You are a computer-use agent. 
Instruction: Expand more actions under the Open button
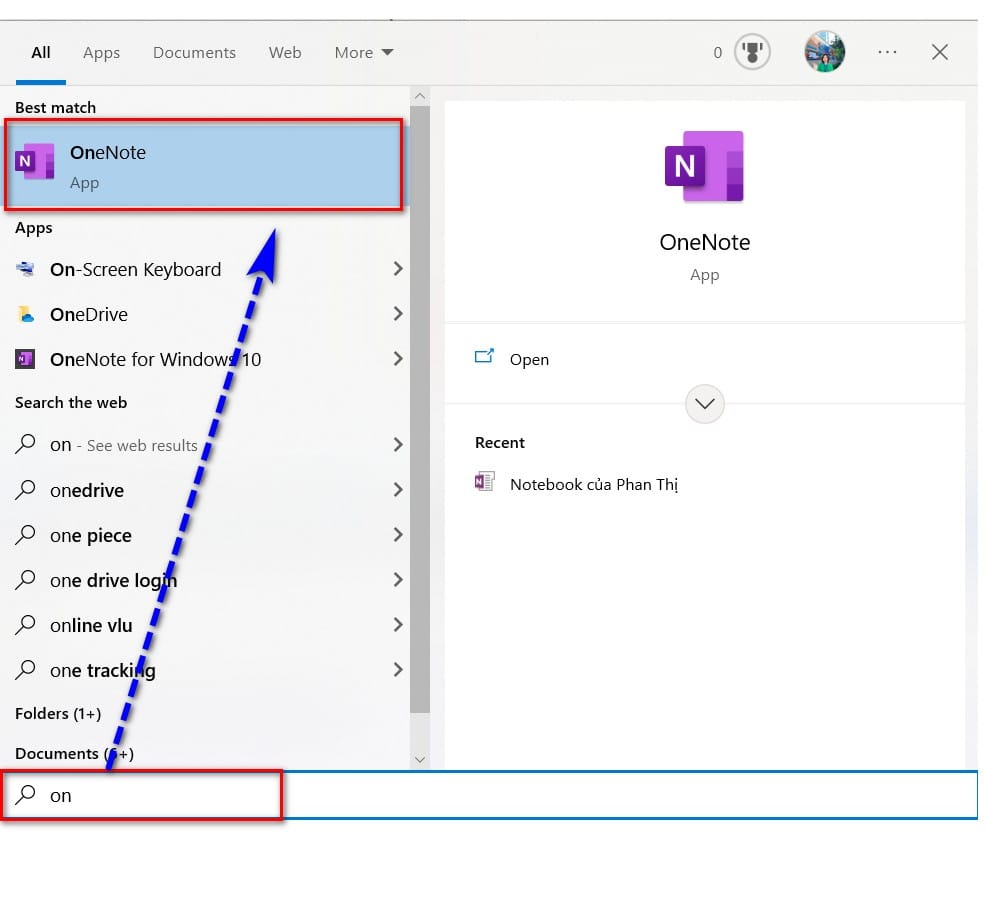pos(704,404)
